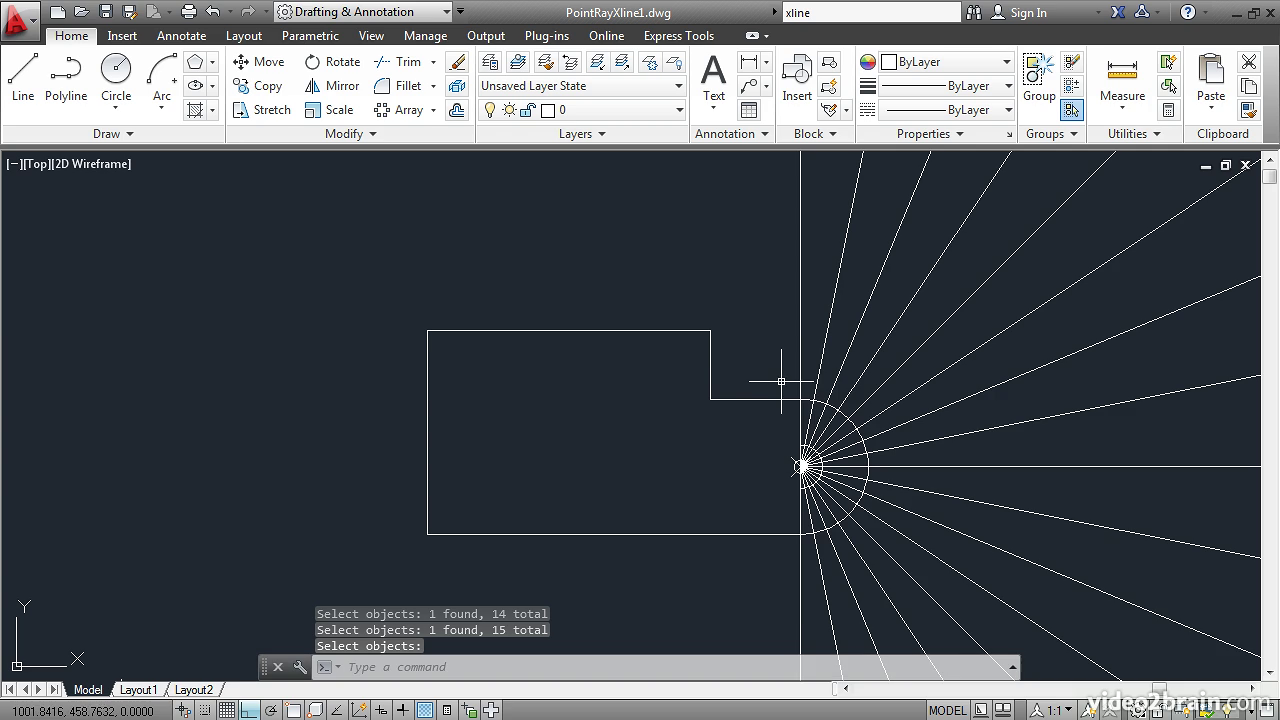Click the Undo arrow in quick access toolbar
1280x720 pixels.
click(213, 12)
